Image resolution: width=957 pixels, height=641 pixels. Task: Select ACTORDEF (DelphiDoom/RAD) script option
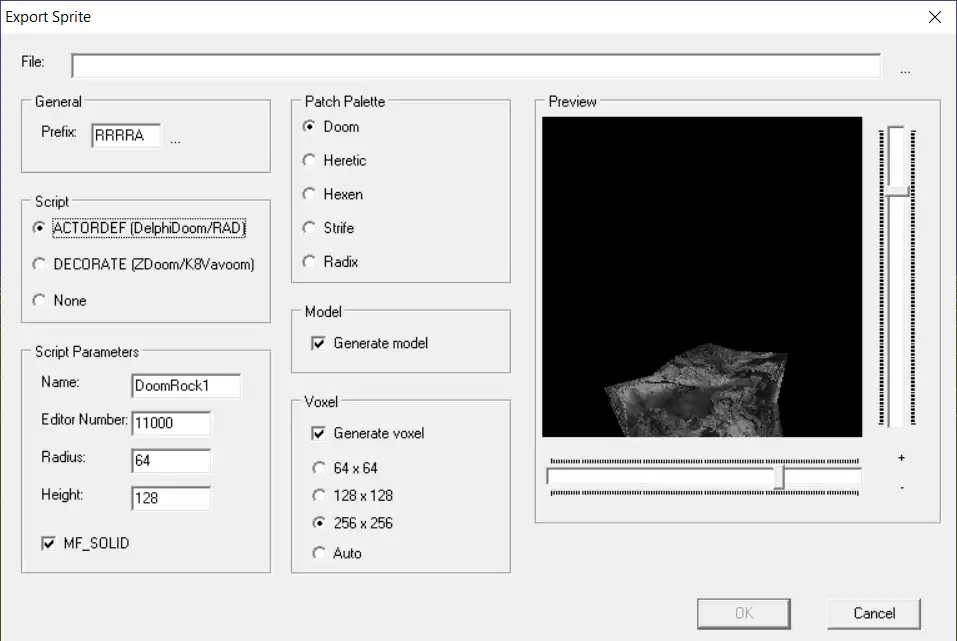(140, 228)
